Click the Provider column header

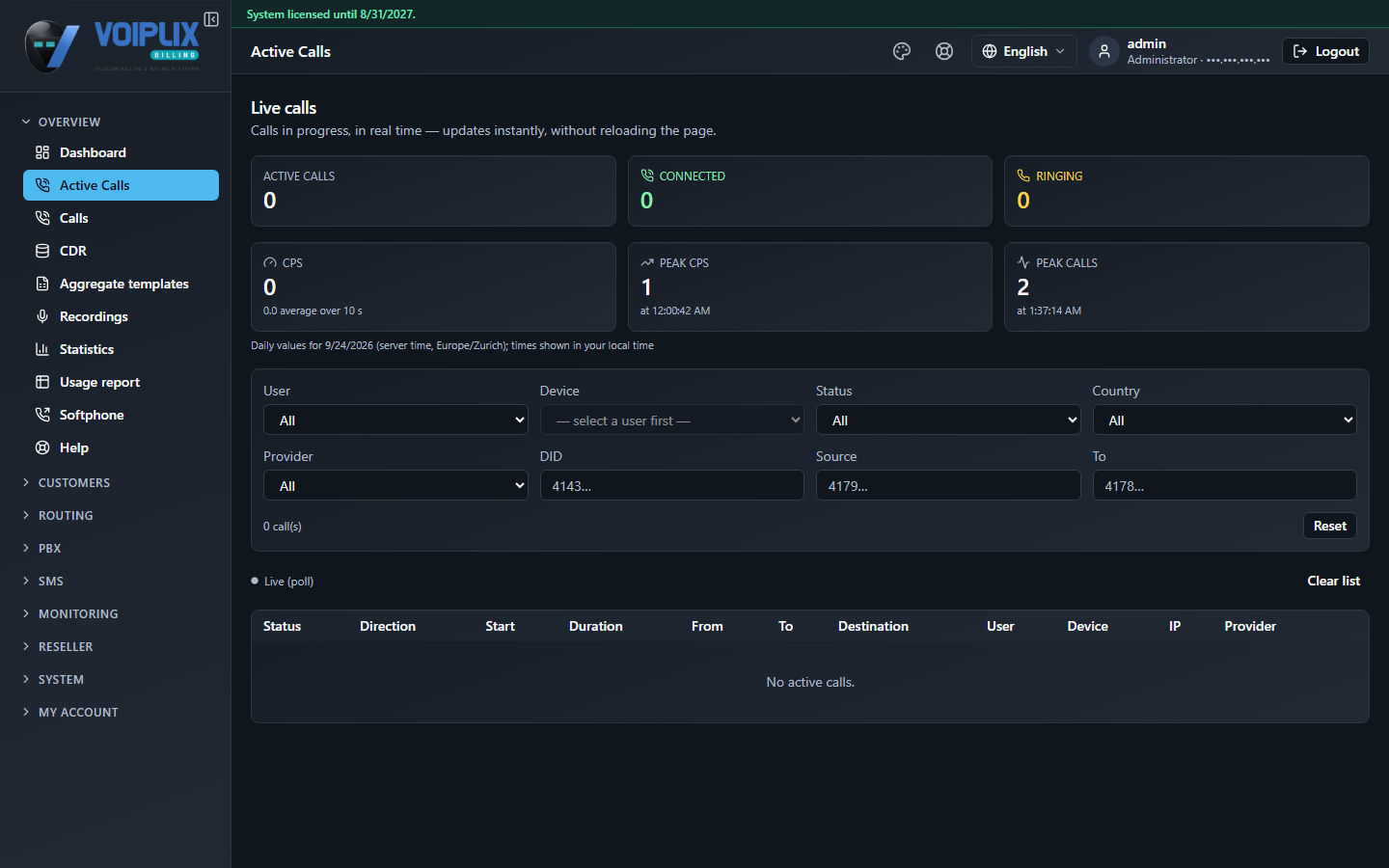point(1250,626)
